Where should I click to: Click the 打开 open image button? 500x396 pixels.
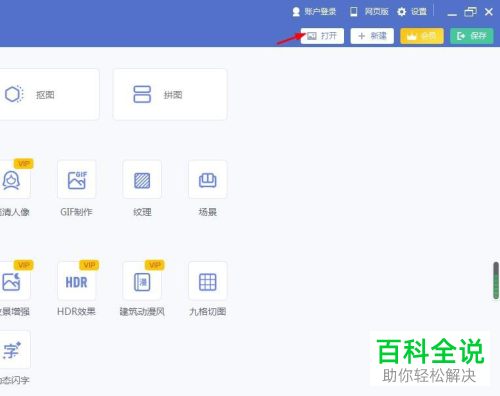click(322, 36)
